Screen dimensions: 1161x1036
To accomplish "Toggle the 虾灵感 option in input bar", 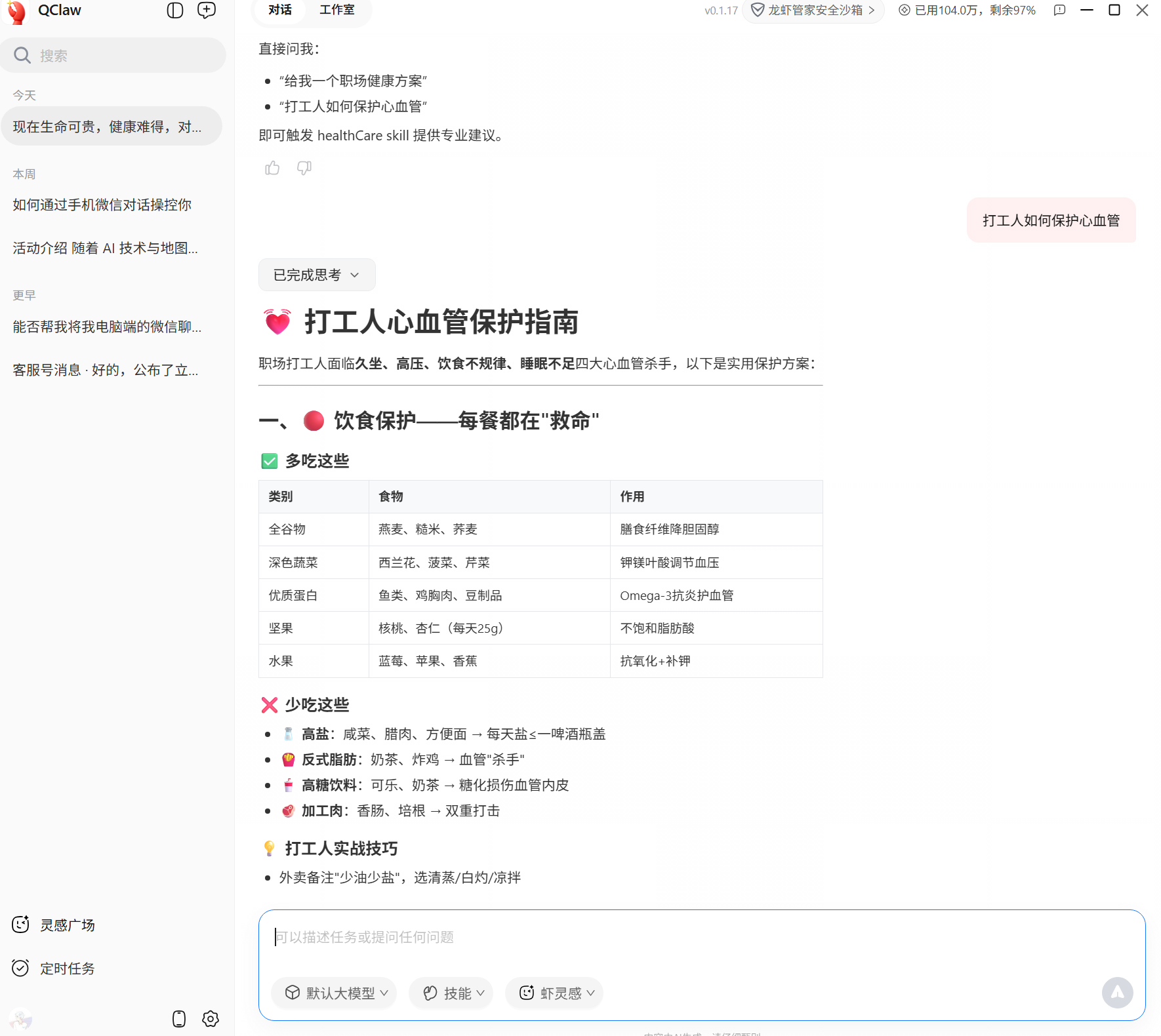I will (x=554, y=993).
